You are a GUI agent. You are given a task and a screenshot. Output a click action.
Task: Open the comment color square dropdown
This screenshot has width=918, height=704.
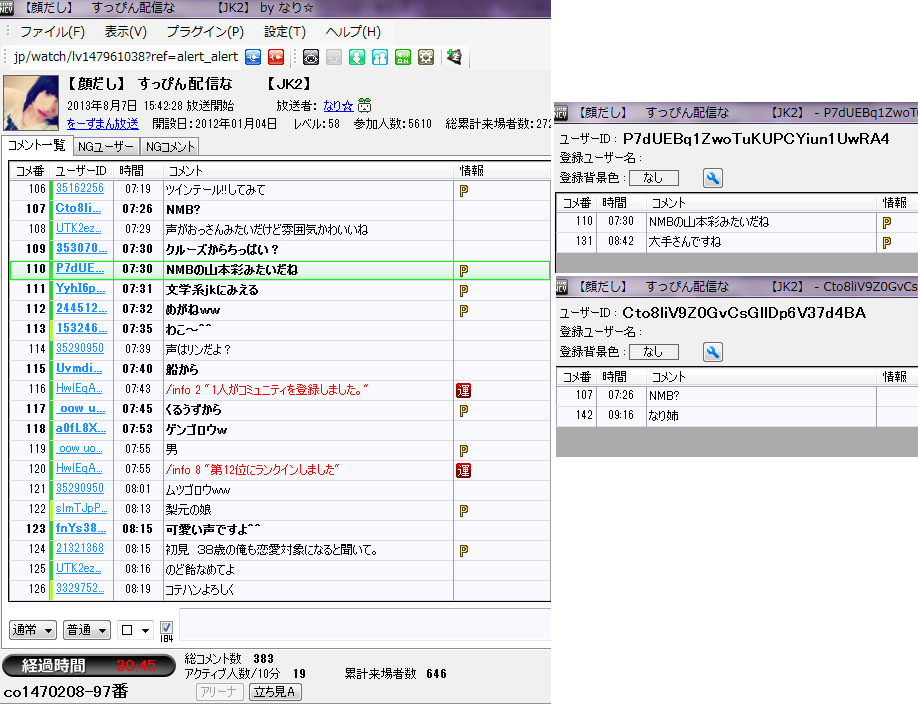click(x=135, y=630)
